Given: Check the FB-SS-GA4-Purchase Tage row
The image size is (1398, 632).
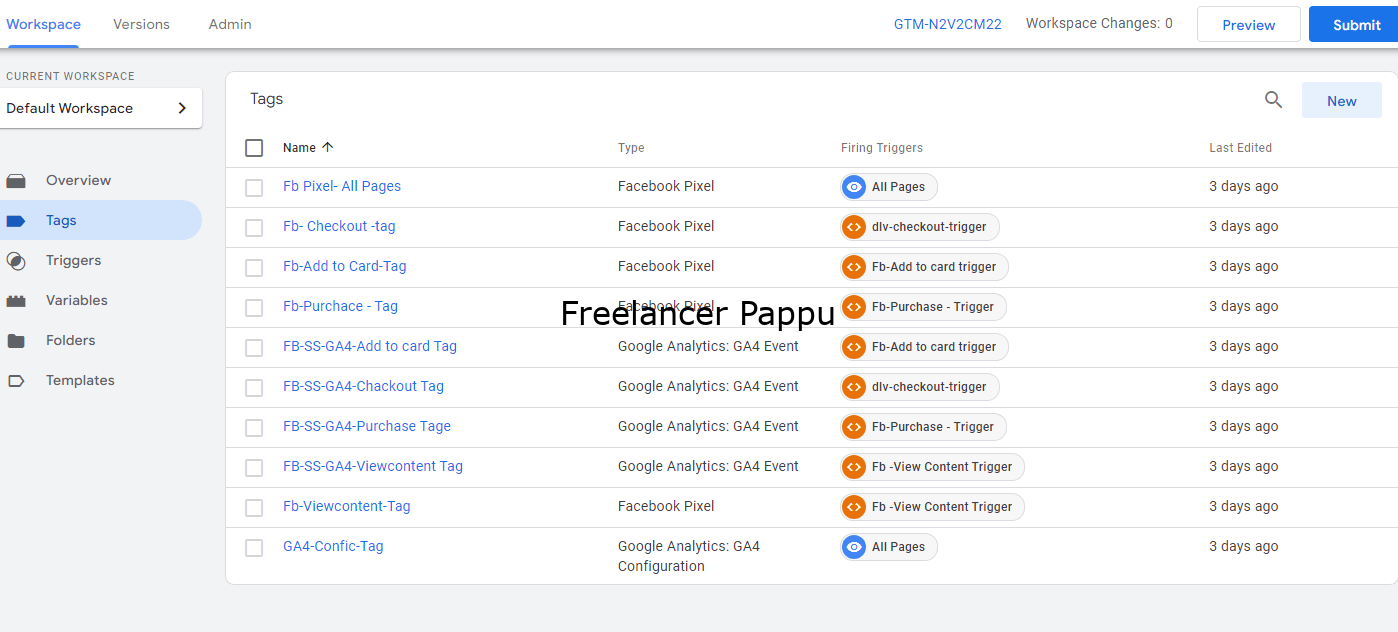Looking at the screenshot, I should [x=254, y=428].
